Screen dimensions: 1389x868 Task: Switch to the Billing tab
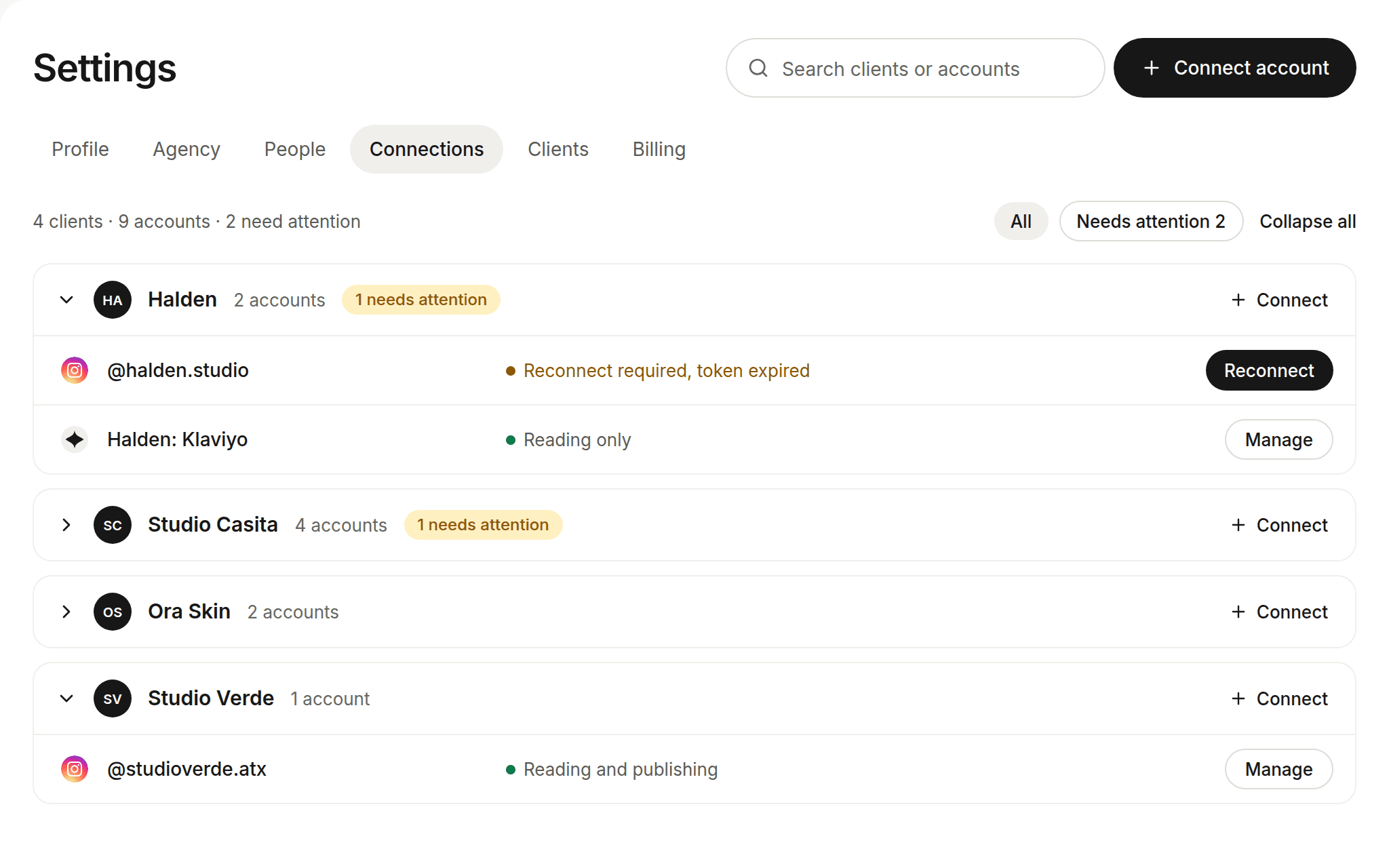click(659, 149)
